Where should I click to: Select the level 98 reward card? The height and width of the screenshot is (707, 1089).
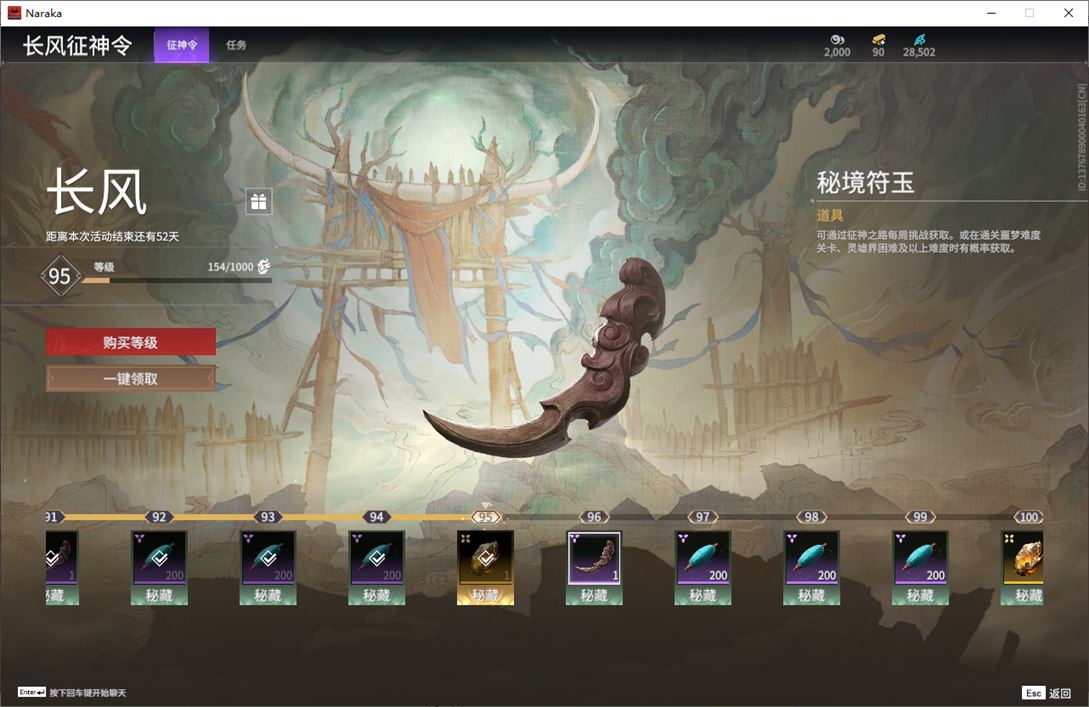click(811, 567)
